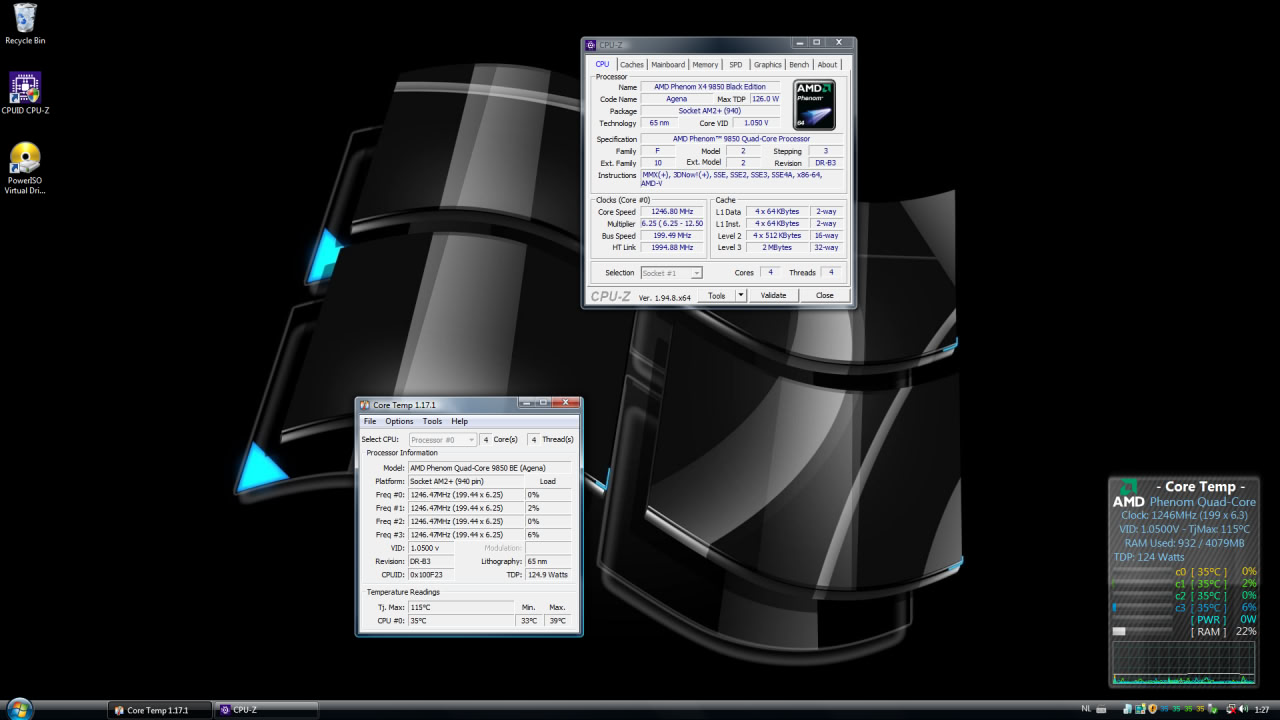Screen dimensions: 1280x720
Task: Click the c3 core load bar in gadget
Action: (x=1141, y=607)
